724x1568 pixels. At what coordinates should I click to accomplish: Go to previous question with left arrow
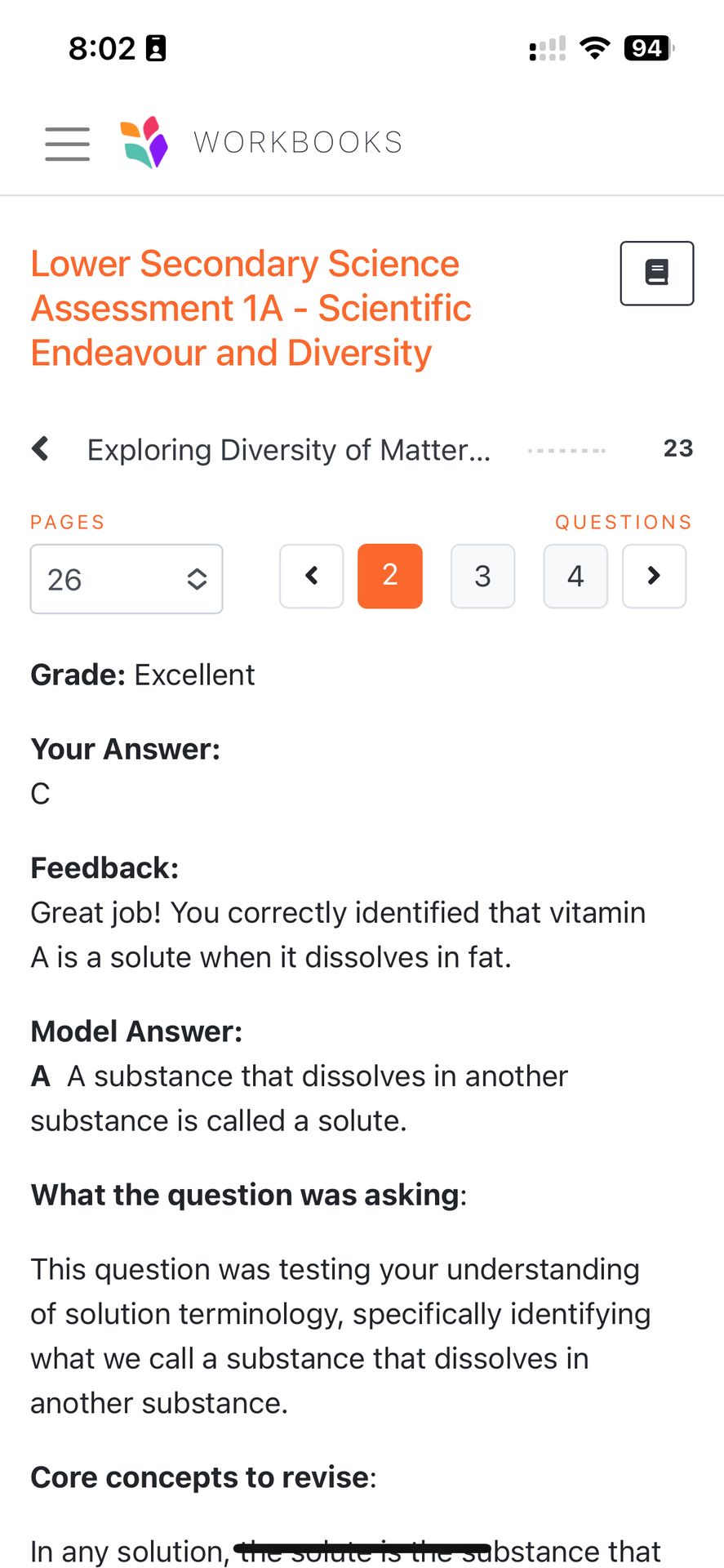coord(311,576)
